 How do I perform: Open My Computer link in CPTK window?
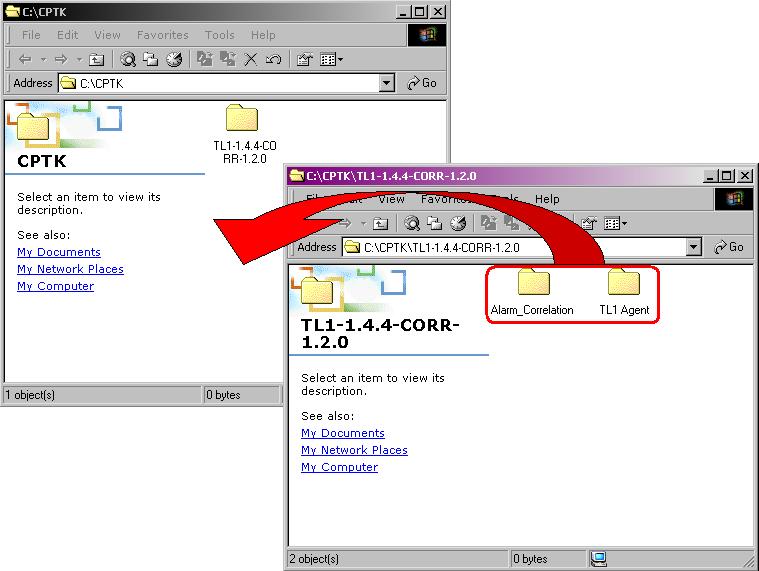pos(55,286)
